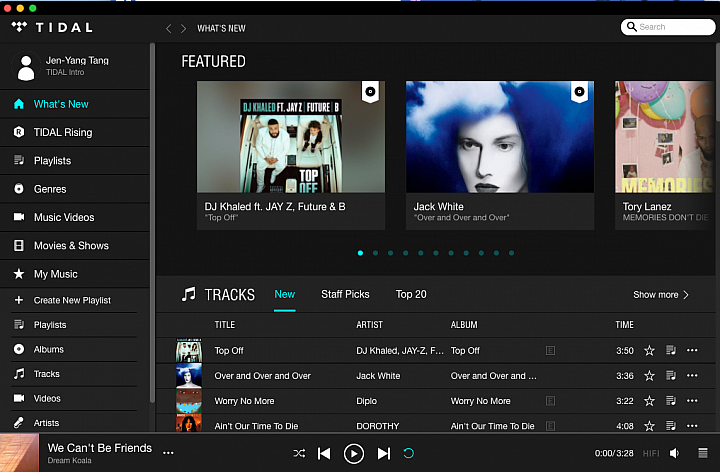Navigate forward with the right arrow
This screenshot has height=472, width=720.
(x=183, y=28)
